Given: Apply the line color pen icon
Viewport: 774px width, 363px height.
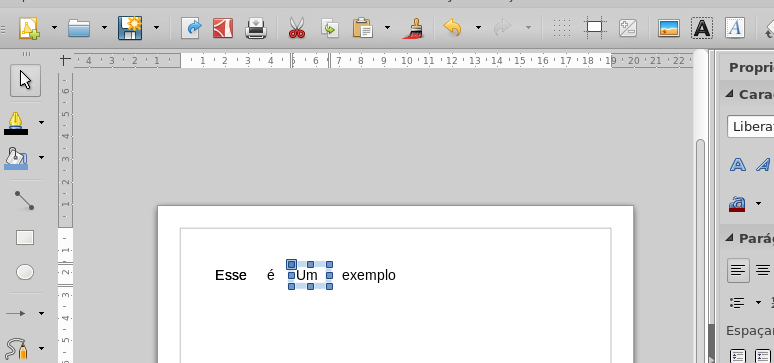Looking at the screenshot, I should tap(16, 123).
